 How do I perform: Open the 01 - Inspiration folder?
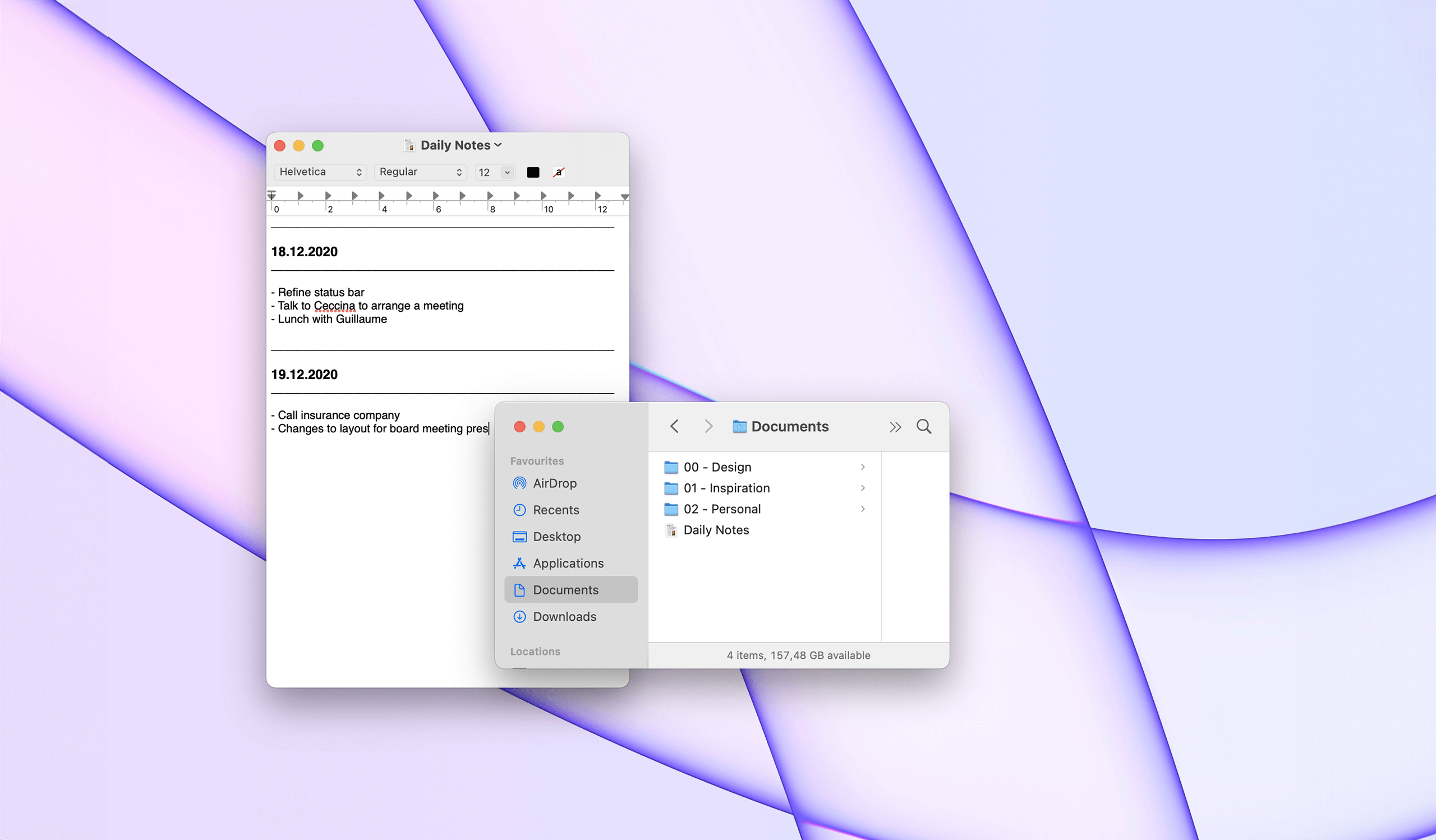(726, 488)
